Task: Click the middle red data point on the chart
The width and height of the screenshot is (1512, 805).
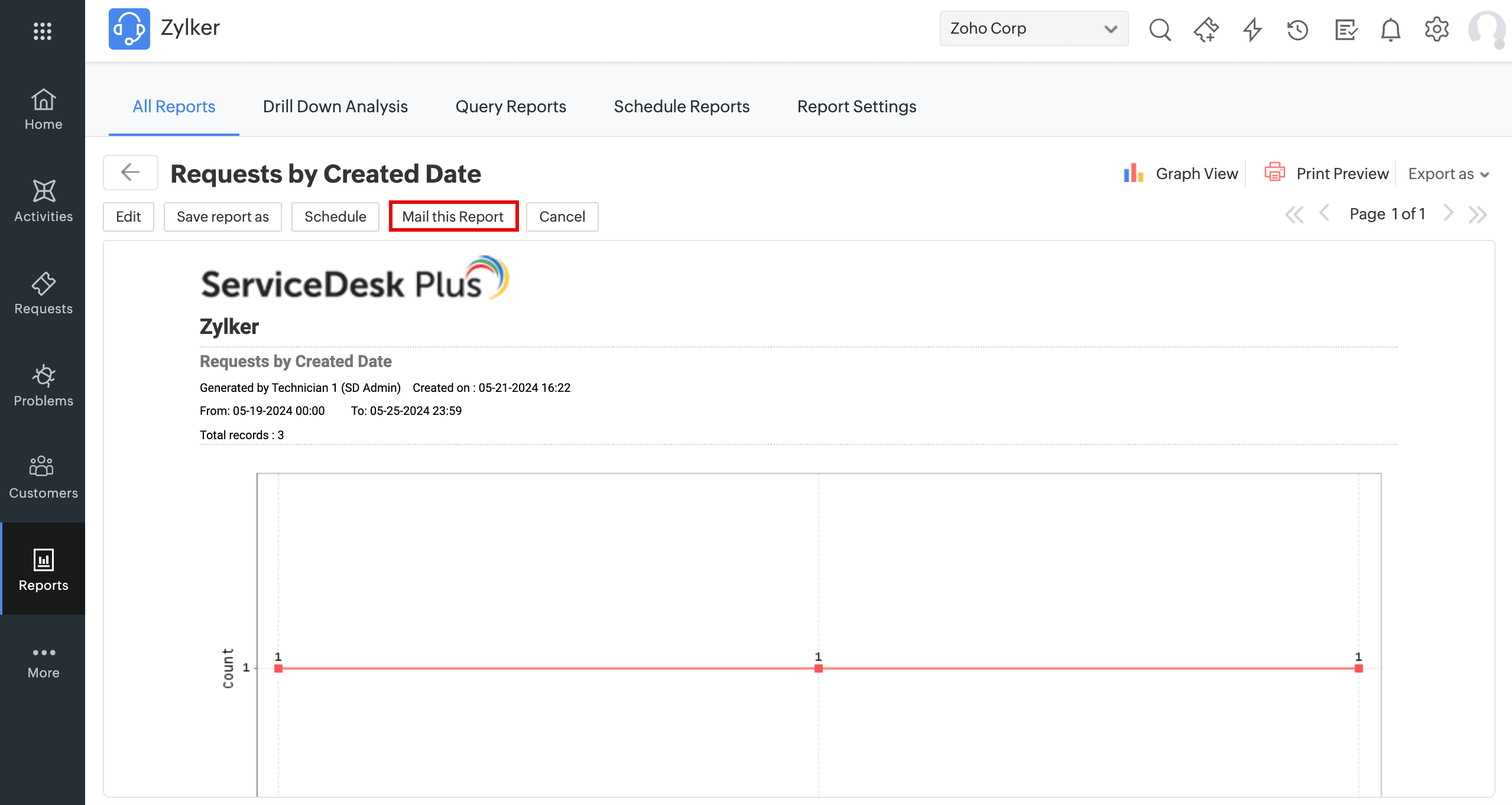Action: [818, 668]
